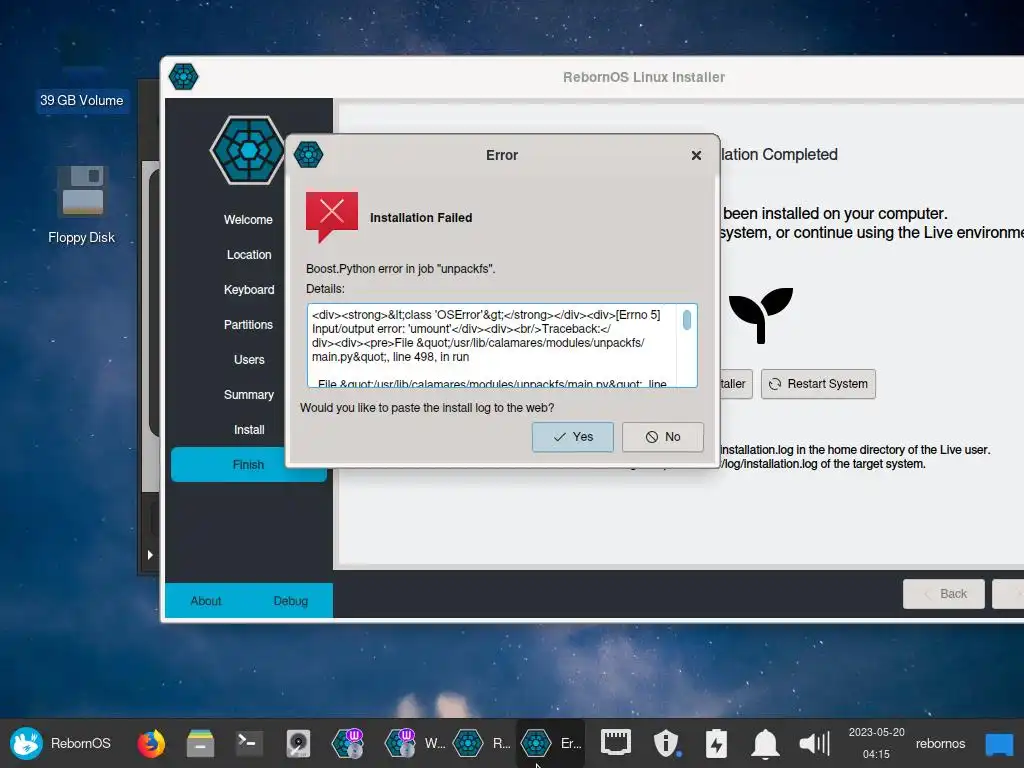
Task: Click the large RebornOS hexagon logo in sidebar
Action: click(248, 150)
